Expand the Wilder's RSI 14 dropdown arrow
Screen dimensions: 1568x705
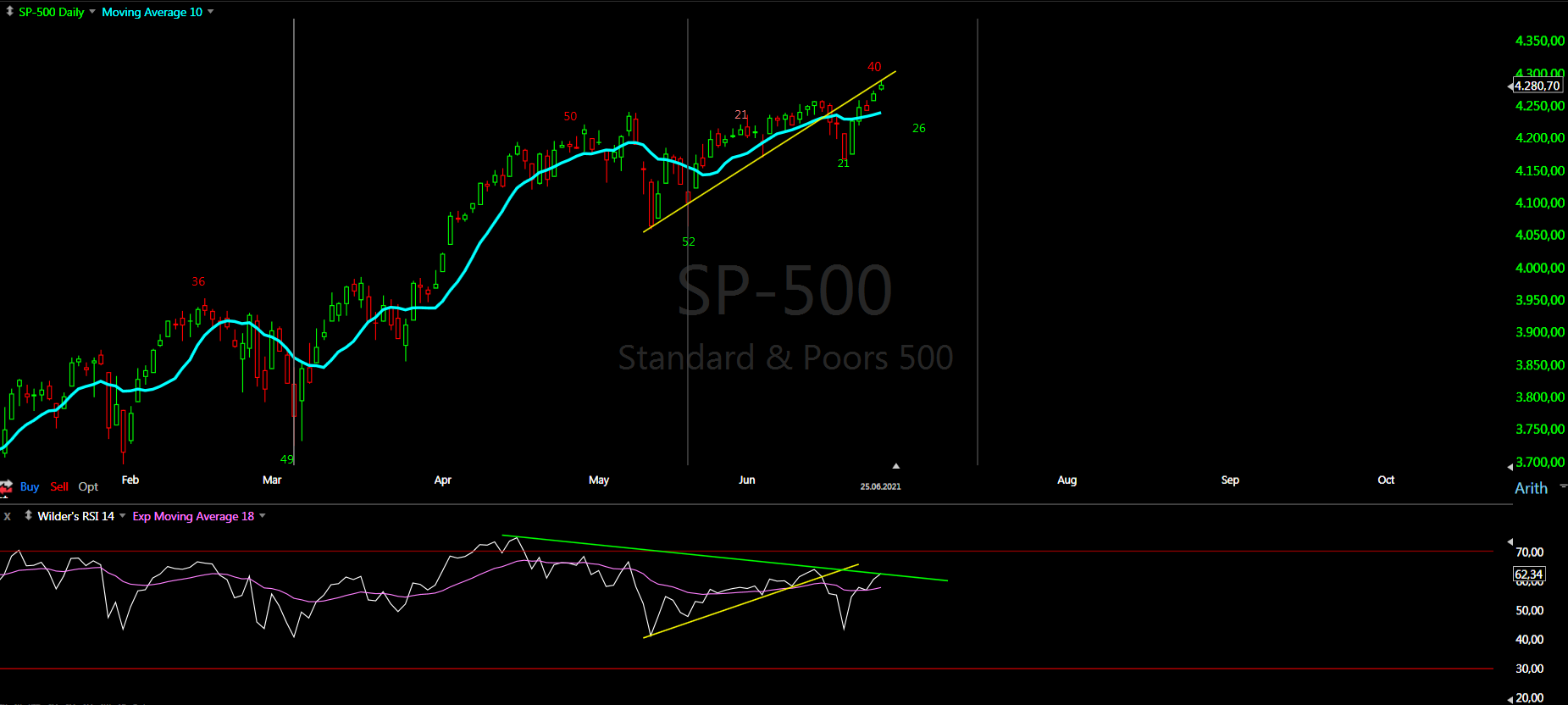pos(123,516)
